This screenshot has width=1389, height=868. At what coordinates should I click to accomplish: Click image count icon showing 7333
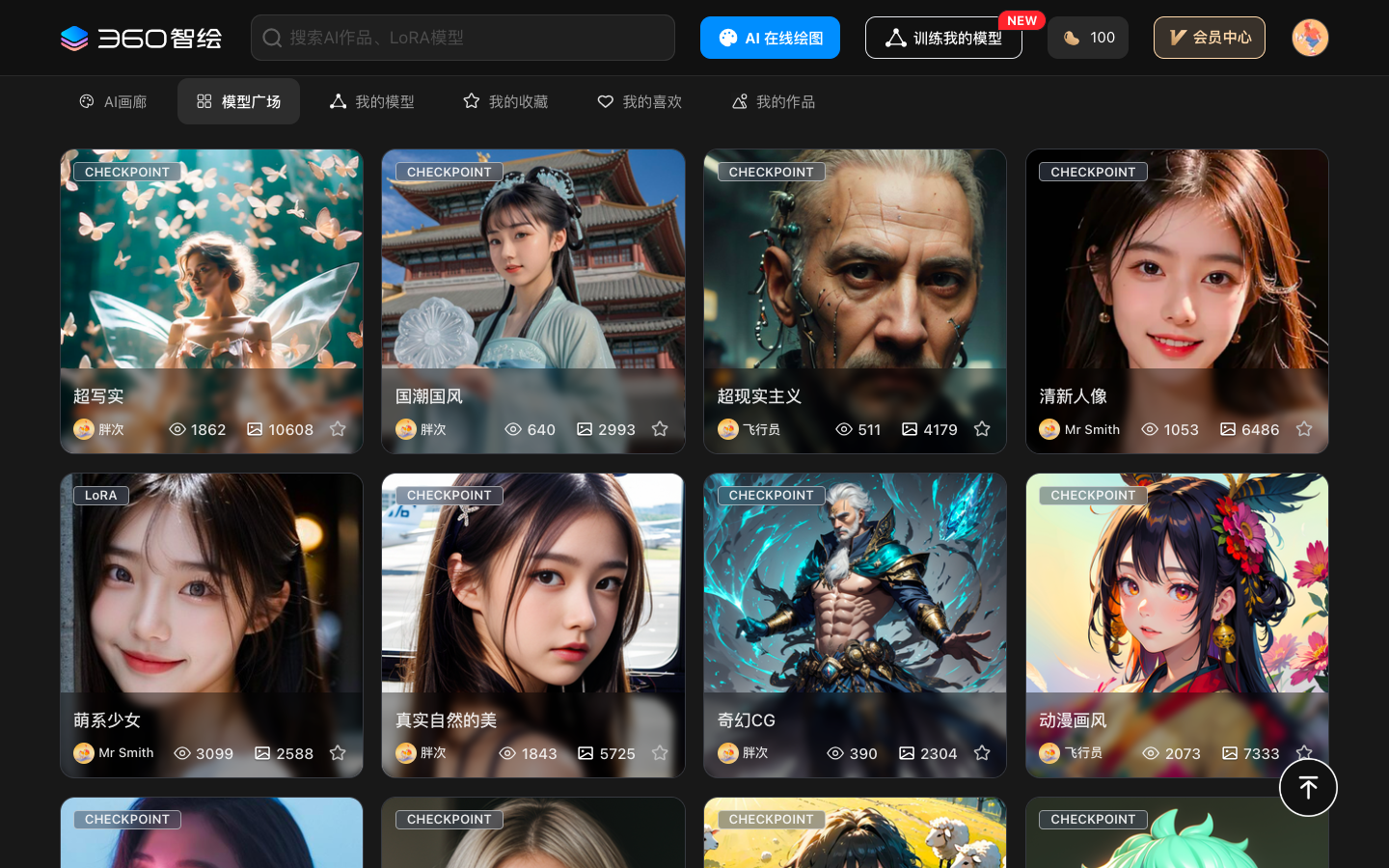point(1230,753)
